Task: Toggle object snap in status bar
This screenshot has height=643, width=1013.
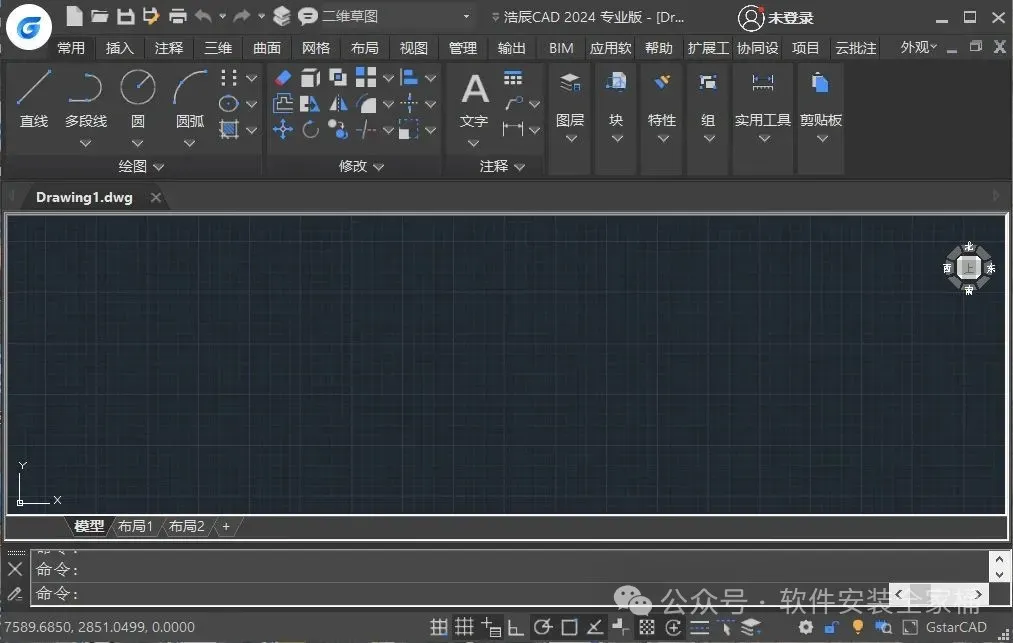Action: (x=569, y=627)
